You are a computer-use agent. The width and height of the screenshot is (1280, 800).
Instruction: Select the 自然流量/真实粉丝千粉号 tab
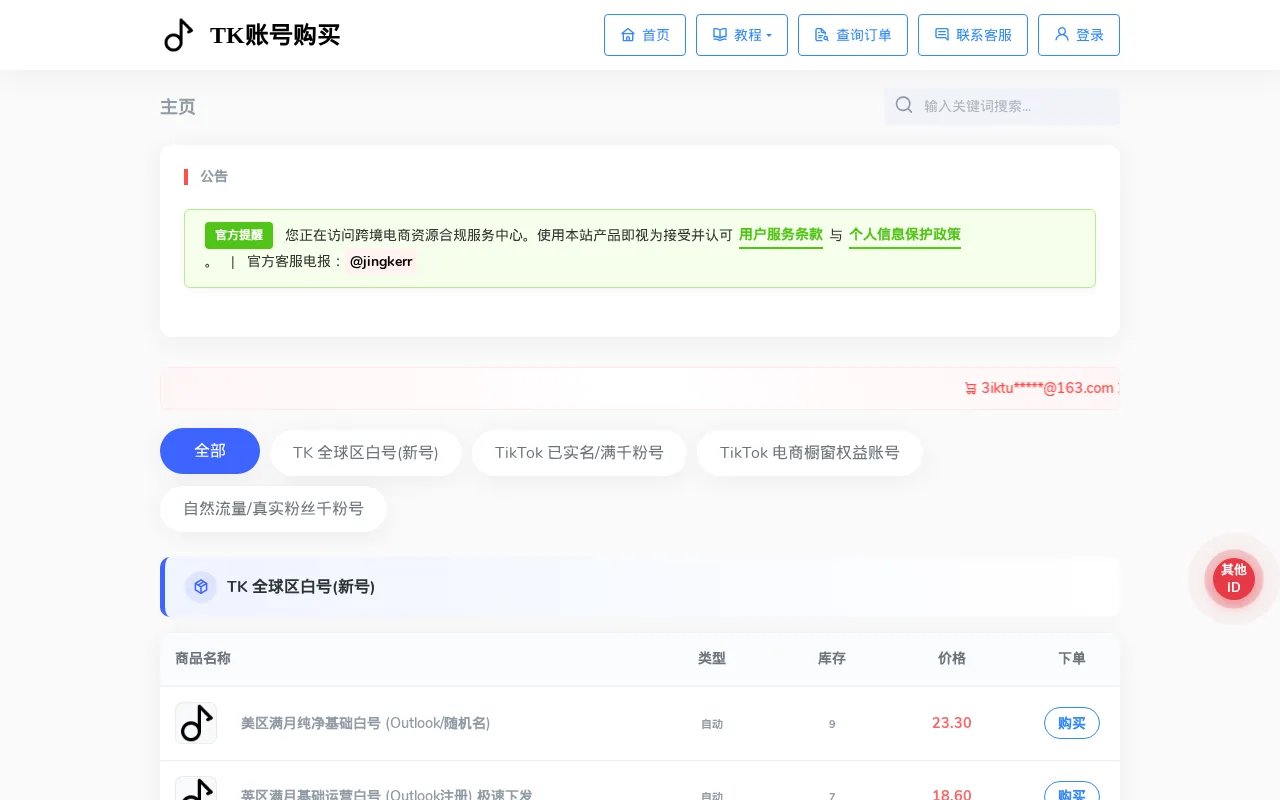pyautogui.click(x=273, y=509)
